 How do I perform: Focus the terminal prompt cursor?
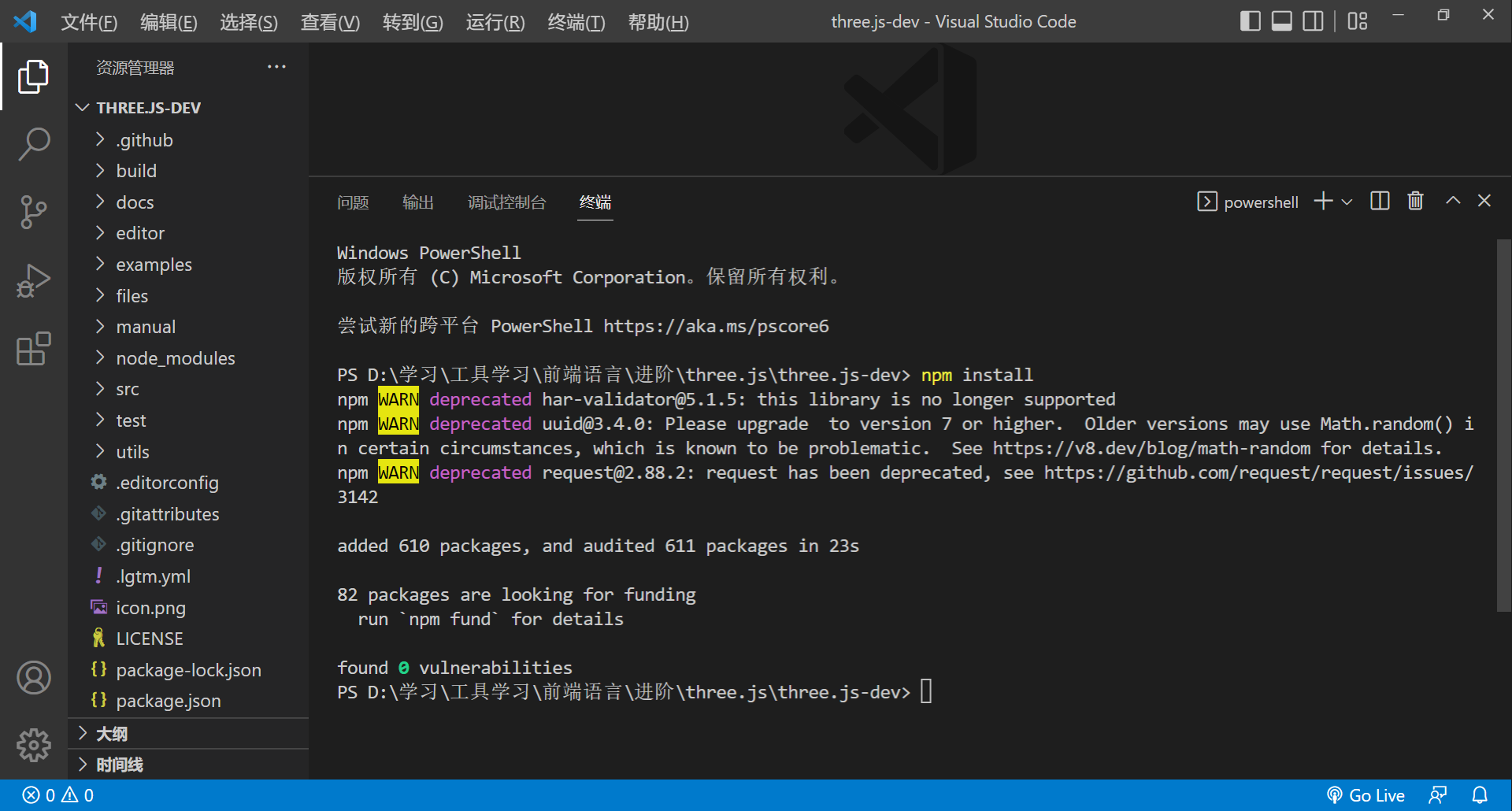(x=926, y=691)
